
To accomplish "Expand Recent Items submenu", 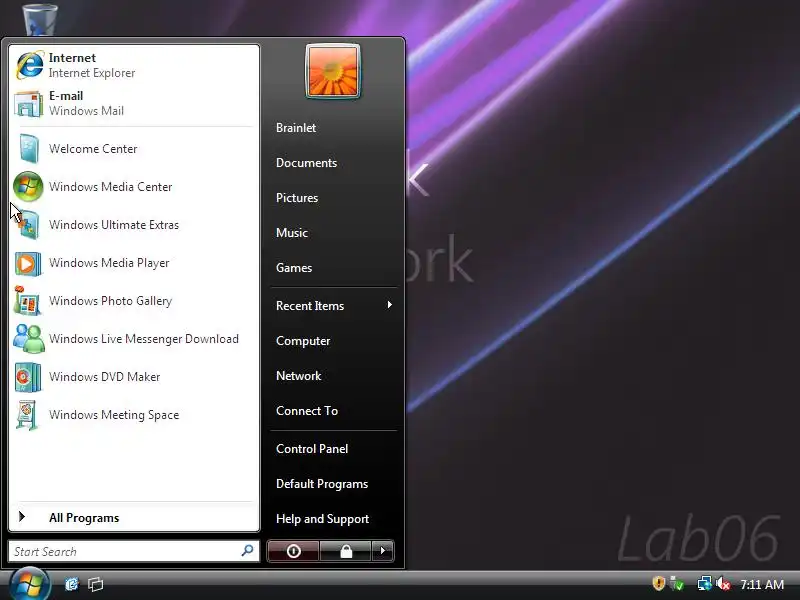I will 333,306.
